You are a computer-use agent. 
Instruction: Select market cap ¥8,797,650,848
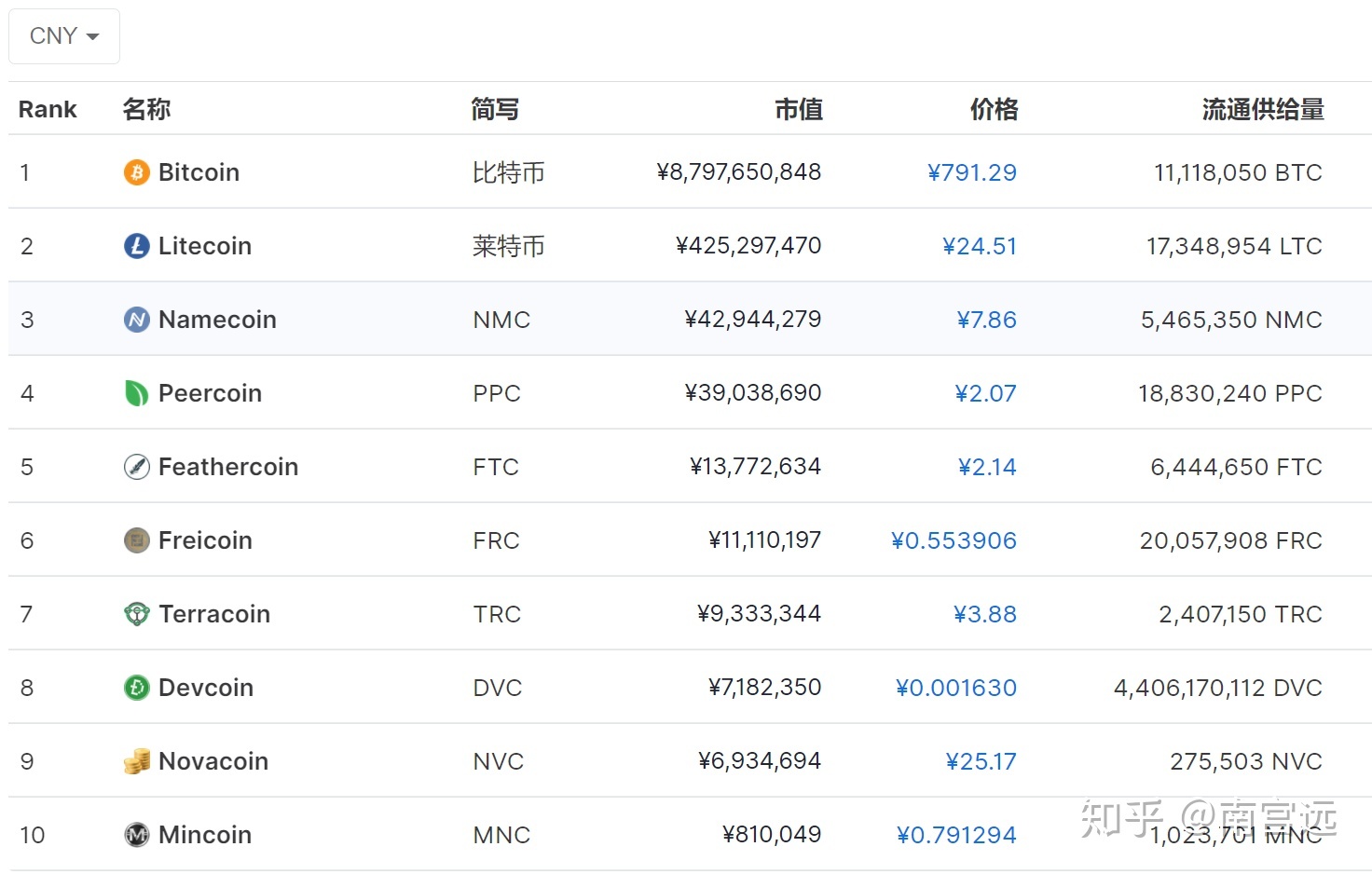coord(739,172)
